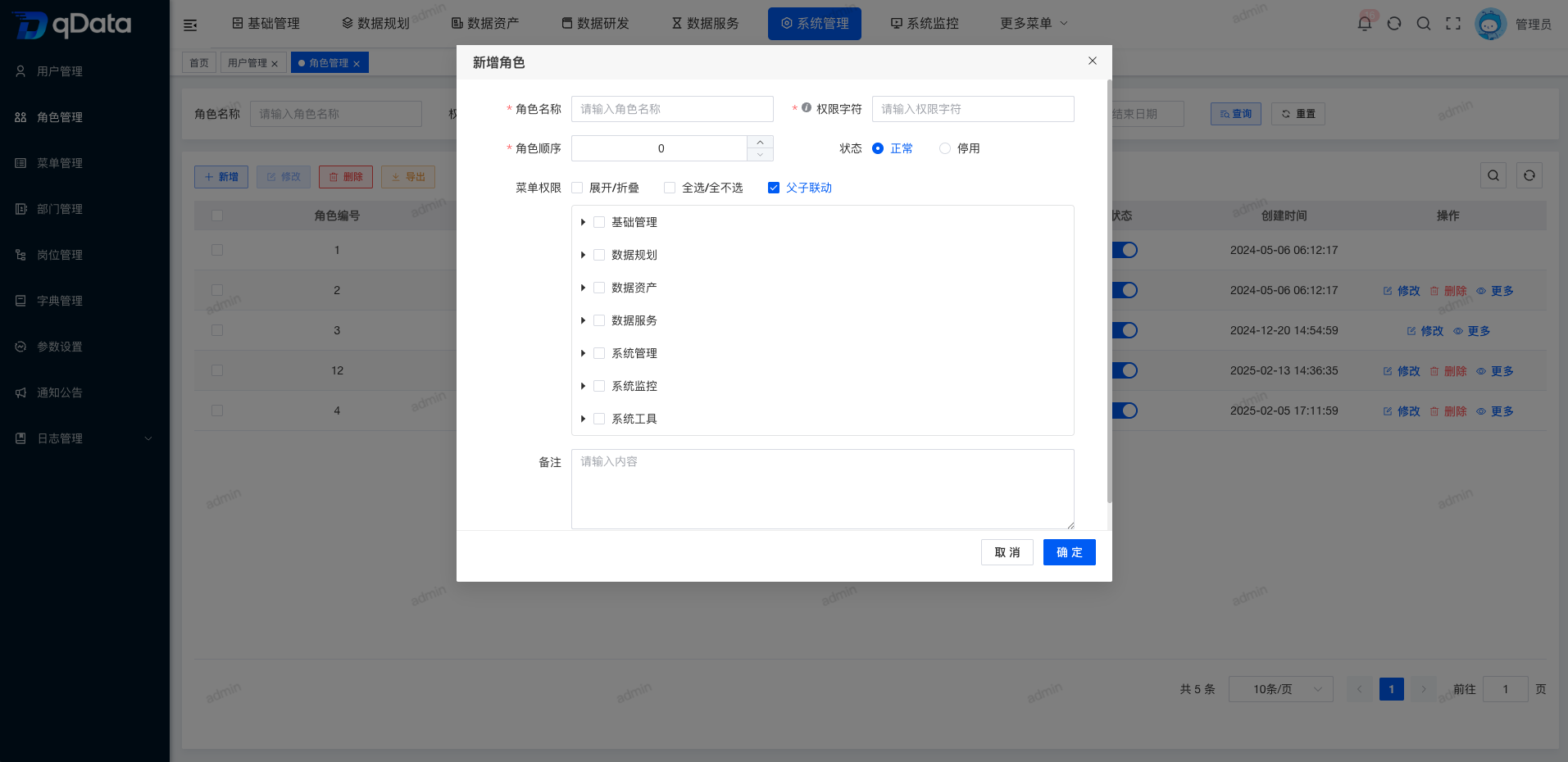Toggle the status switch for role 12

(x=1125, y=370)
